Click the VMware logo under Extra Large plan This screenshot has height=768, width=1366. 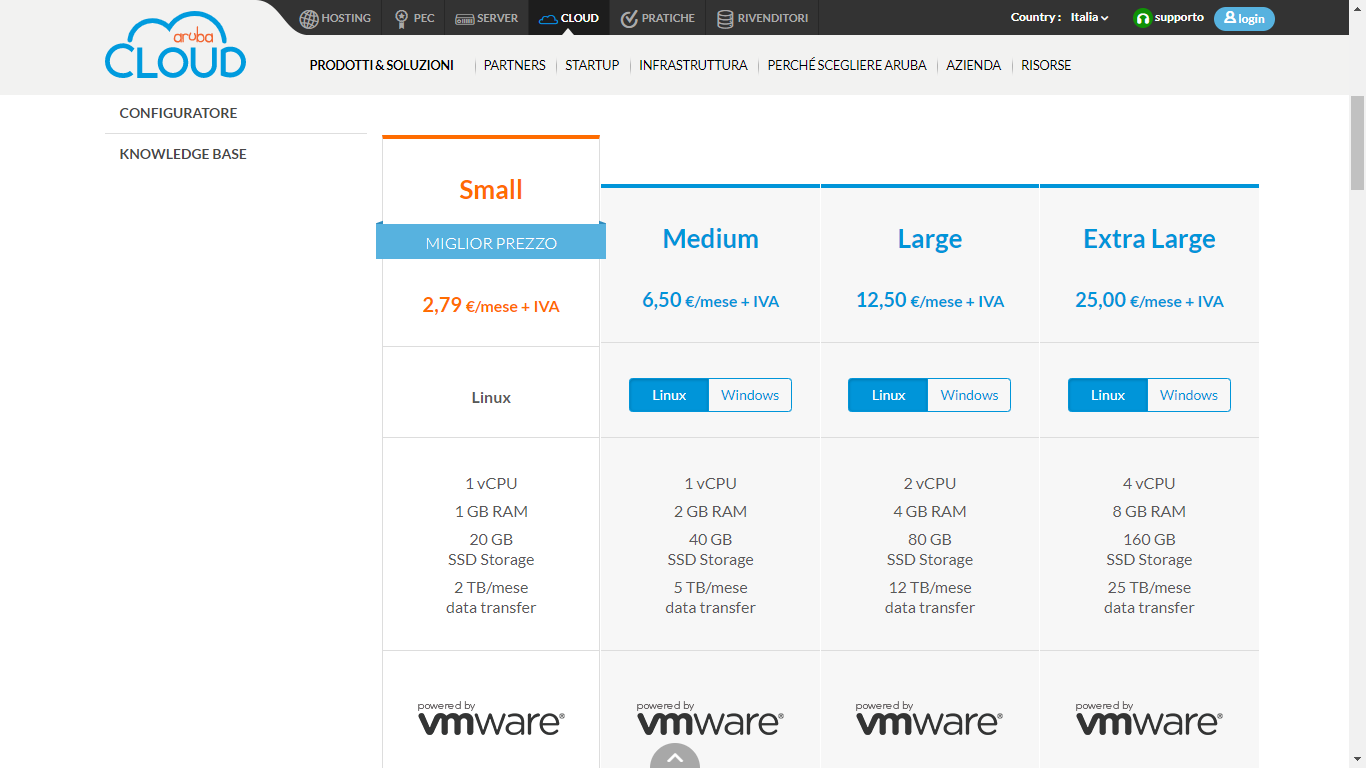pos(1149,718)
